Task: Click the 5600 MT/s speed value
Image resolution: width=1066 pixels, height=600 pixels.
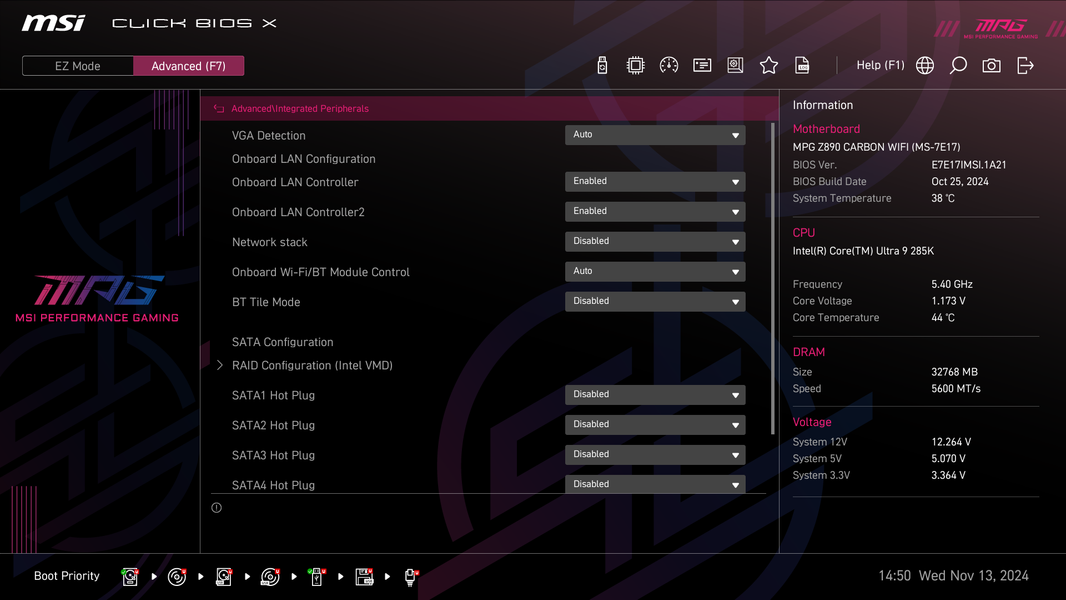Action: [956, 389]
